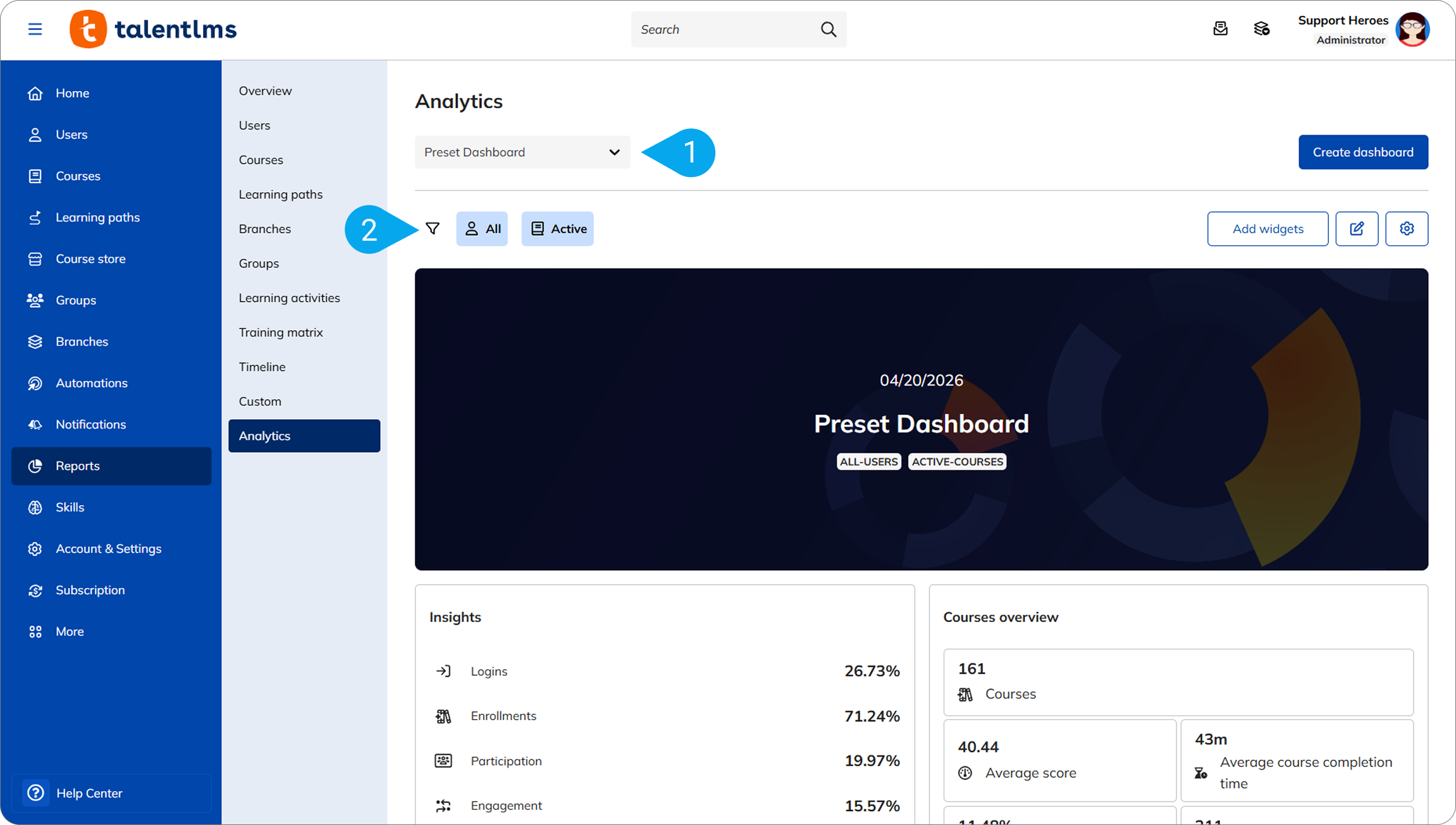Open Learning activities report

click(x=289, y=298)
